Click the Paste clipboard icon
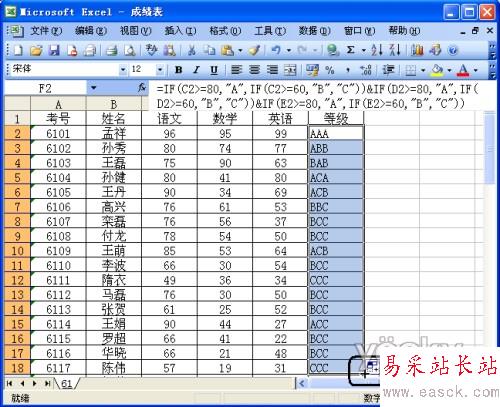 [228, 50]
